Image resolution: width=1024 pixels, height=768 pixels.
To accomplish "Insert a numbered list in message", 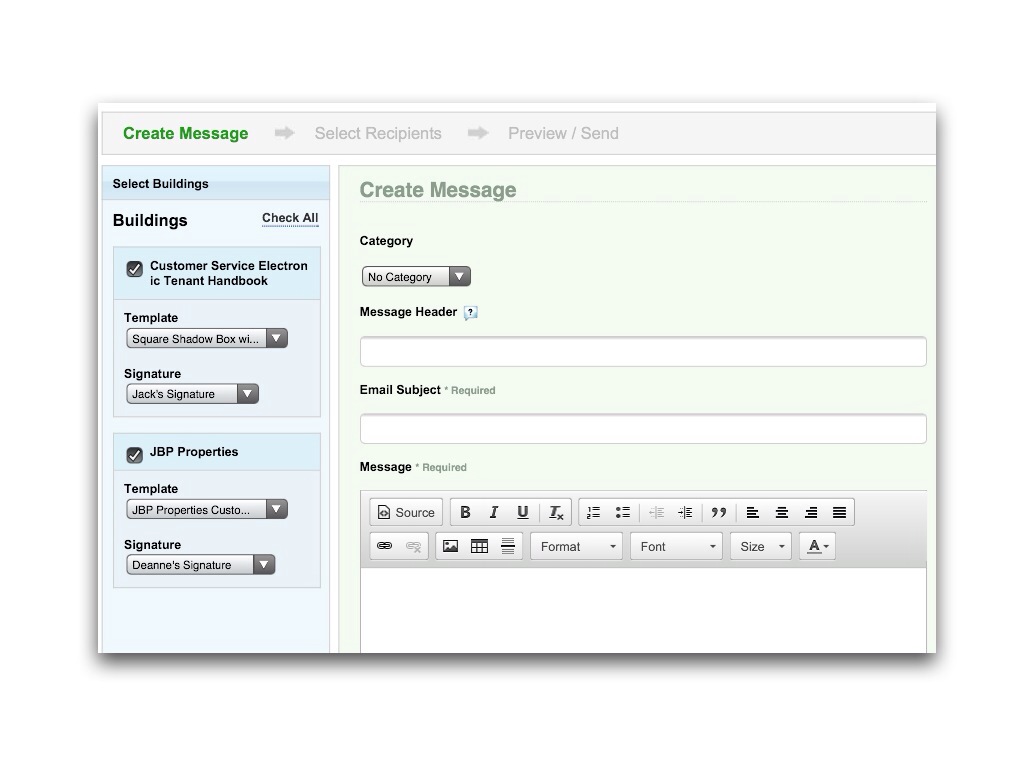I will 593,513.
